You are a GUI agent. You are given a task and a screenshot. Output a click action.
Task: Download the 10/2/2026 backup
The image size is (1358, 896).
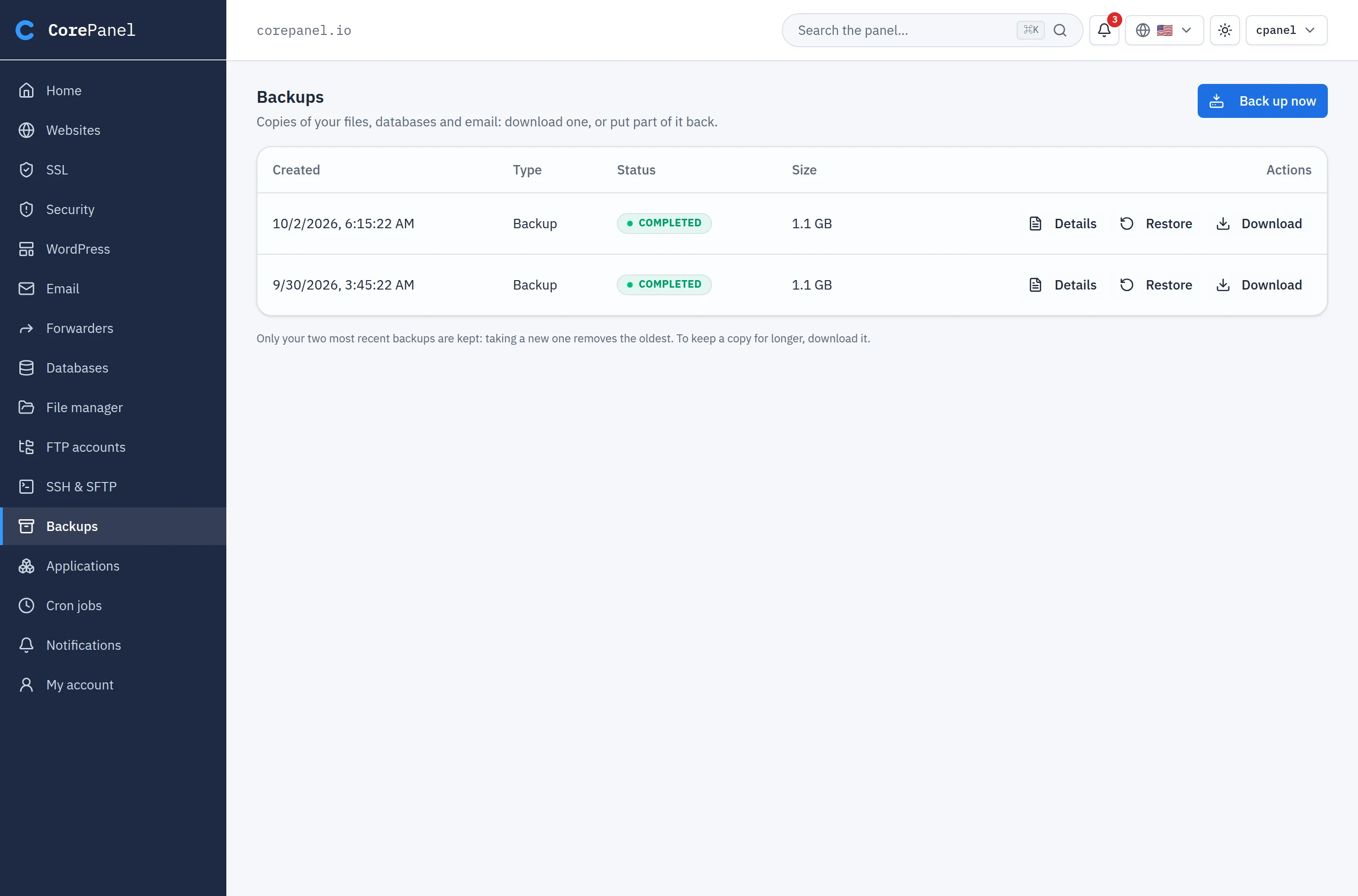click(x=1259, y=224)
